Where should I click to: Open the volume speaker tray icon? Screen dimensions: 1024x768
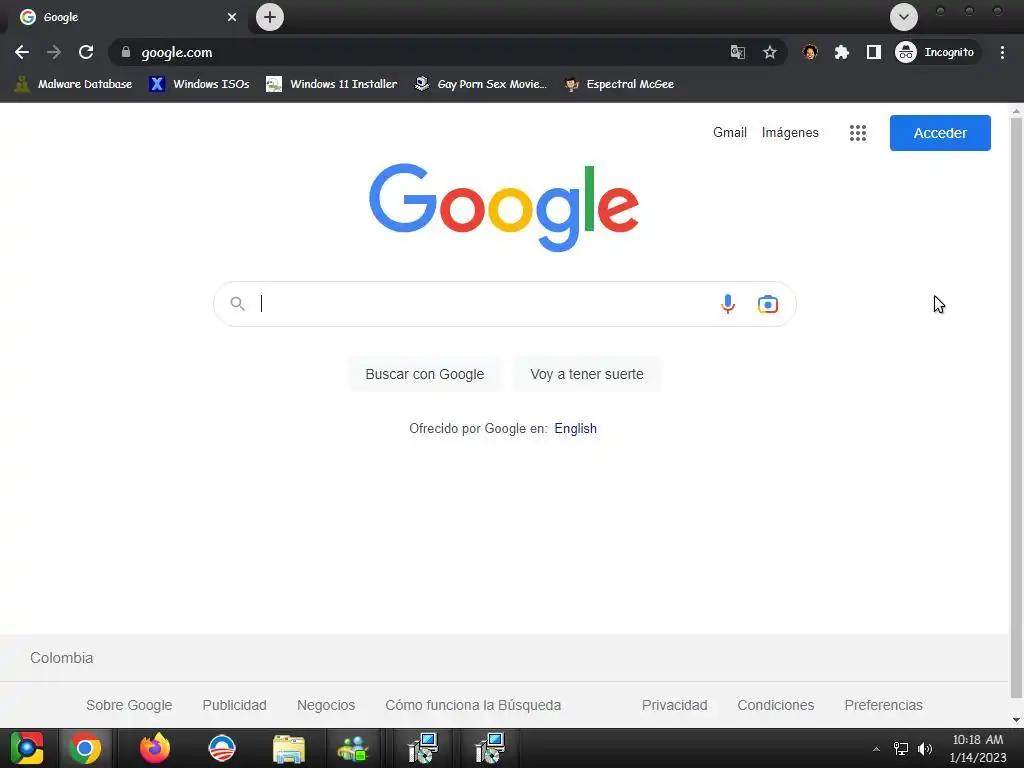point(925,749)
